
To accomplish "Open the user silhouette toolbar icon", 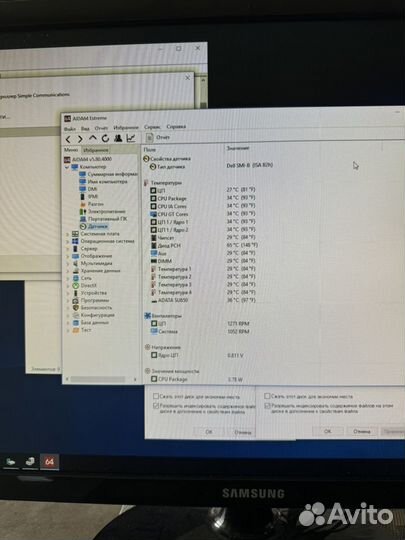I will pos(118,138).
